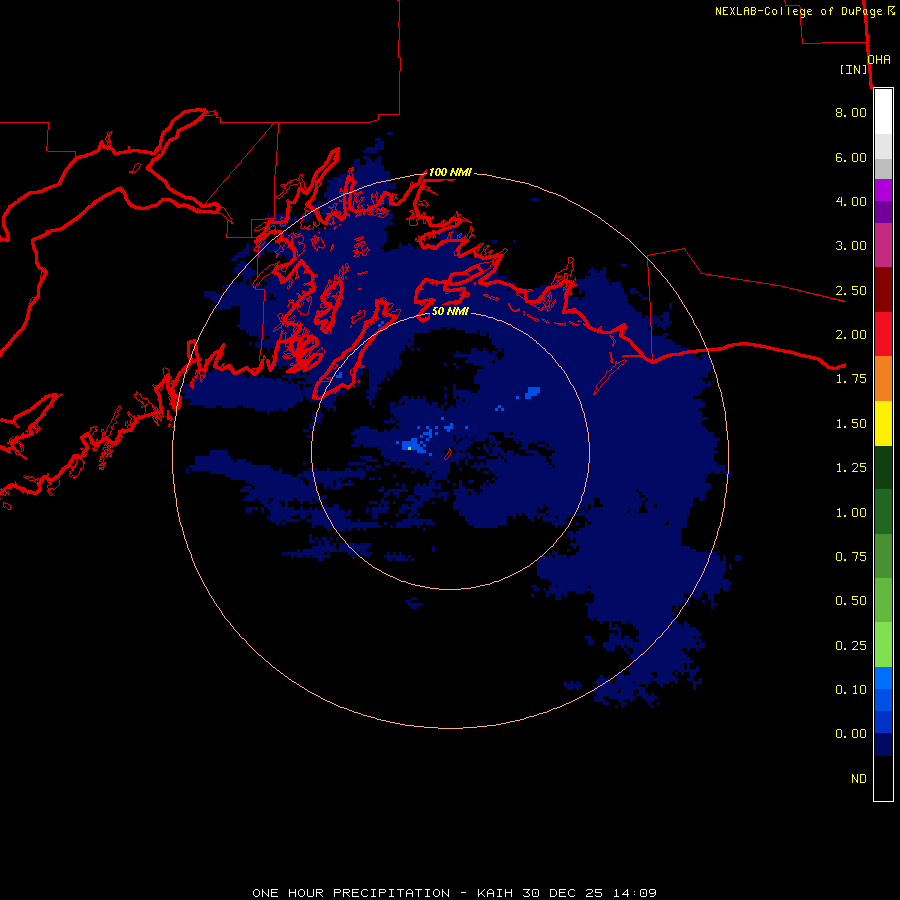Viewport: 900px width, 900px height.
Task: Click the 6.00 legend value
Action: tap(851, 157)
